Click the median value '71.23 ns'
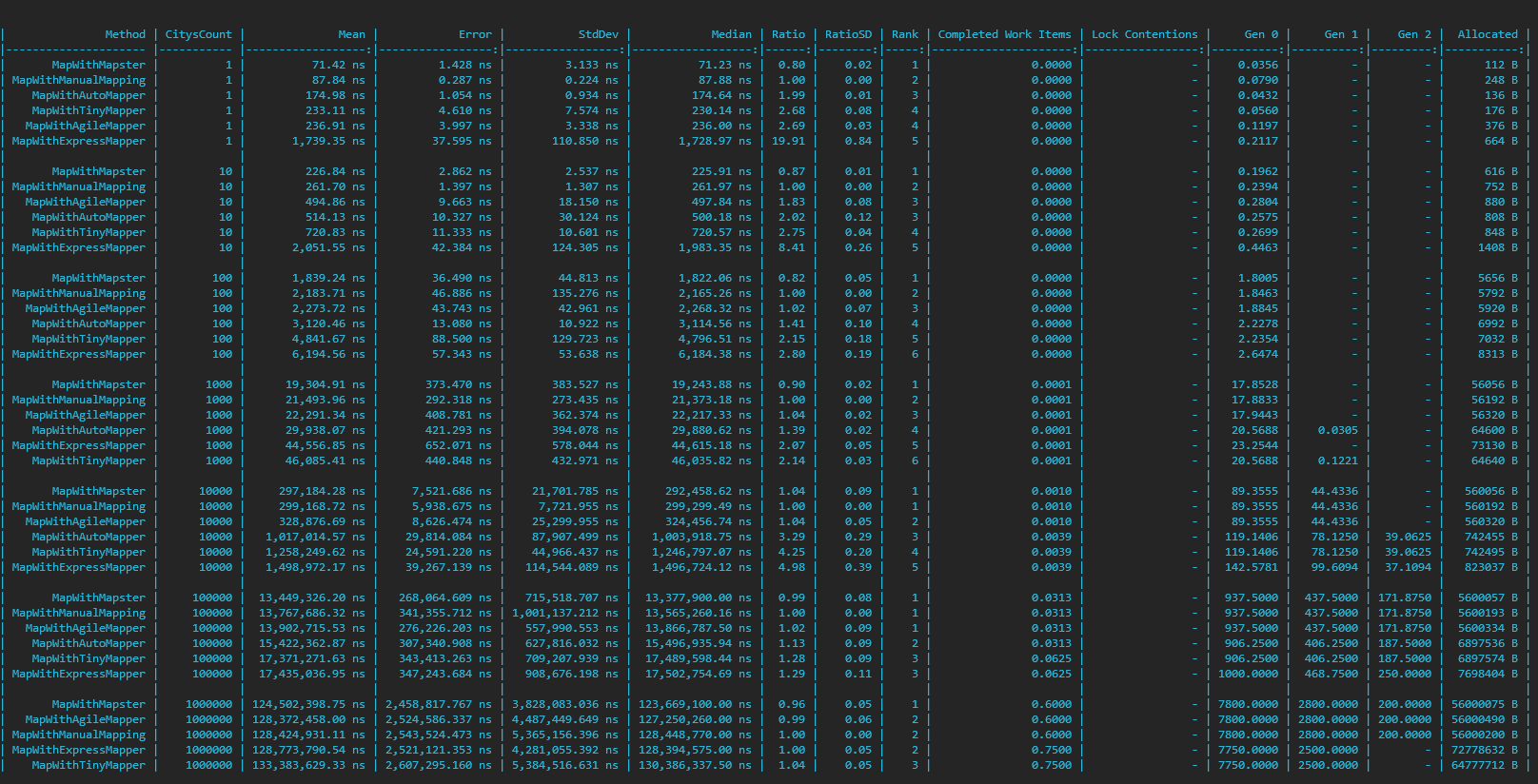The image size is (1538, 784). point(724,65)
